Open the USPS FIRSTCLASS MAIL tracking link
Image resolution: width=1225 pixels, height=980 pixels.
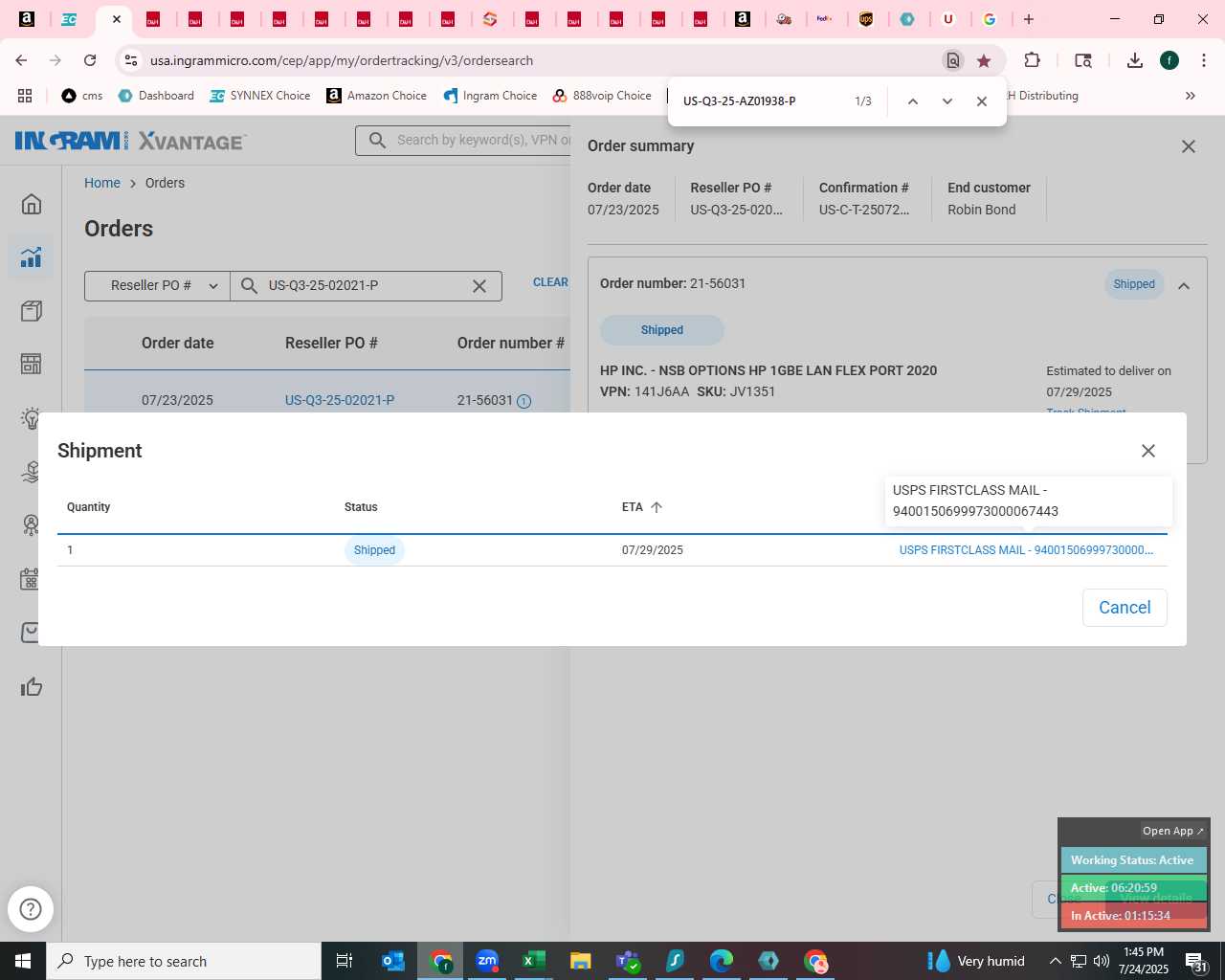click(1026, 550)
